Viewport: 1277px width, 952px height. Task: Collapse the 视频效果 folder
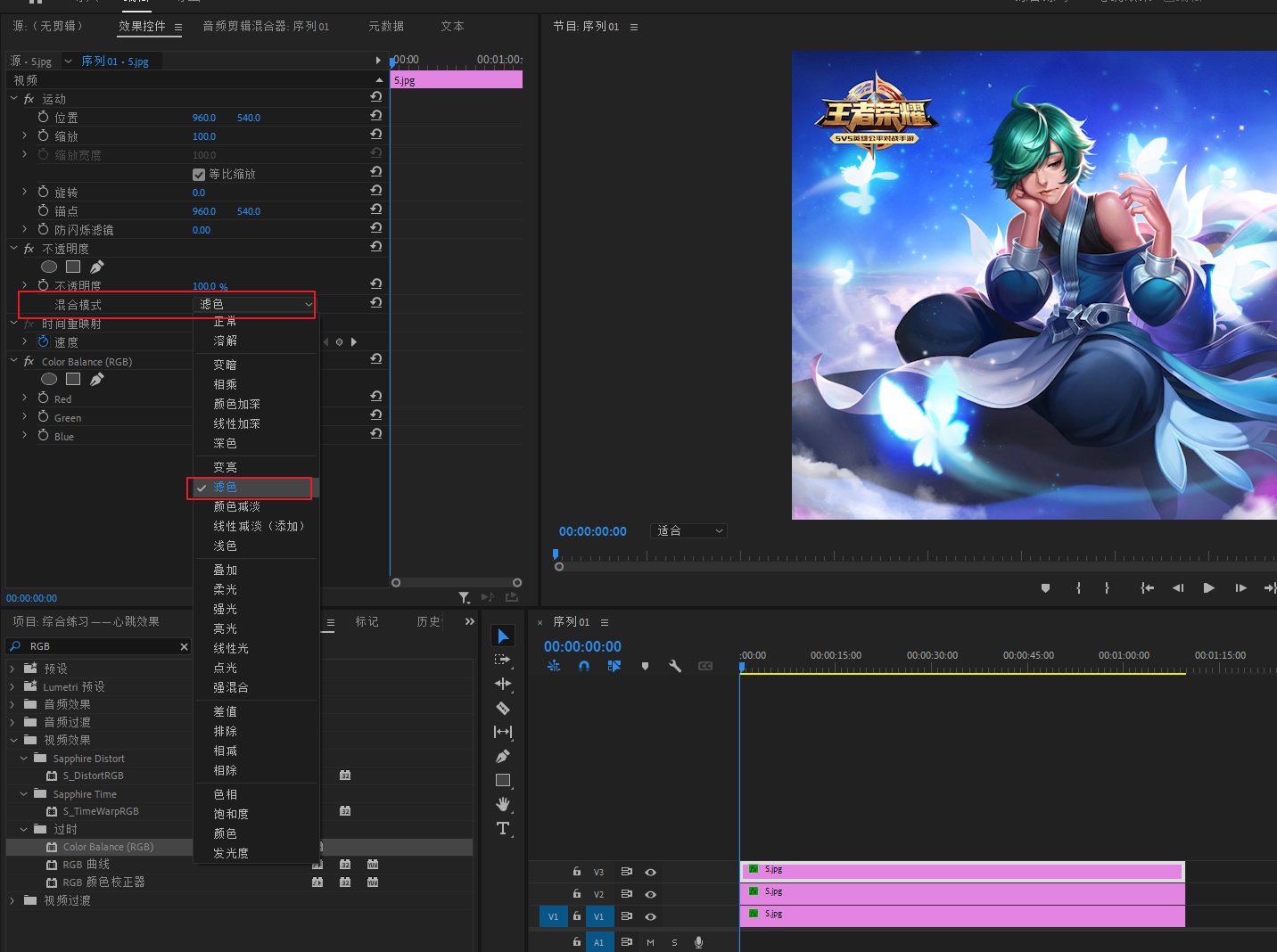14,740
